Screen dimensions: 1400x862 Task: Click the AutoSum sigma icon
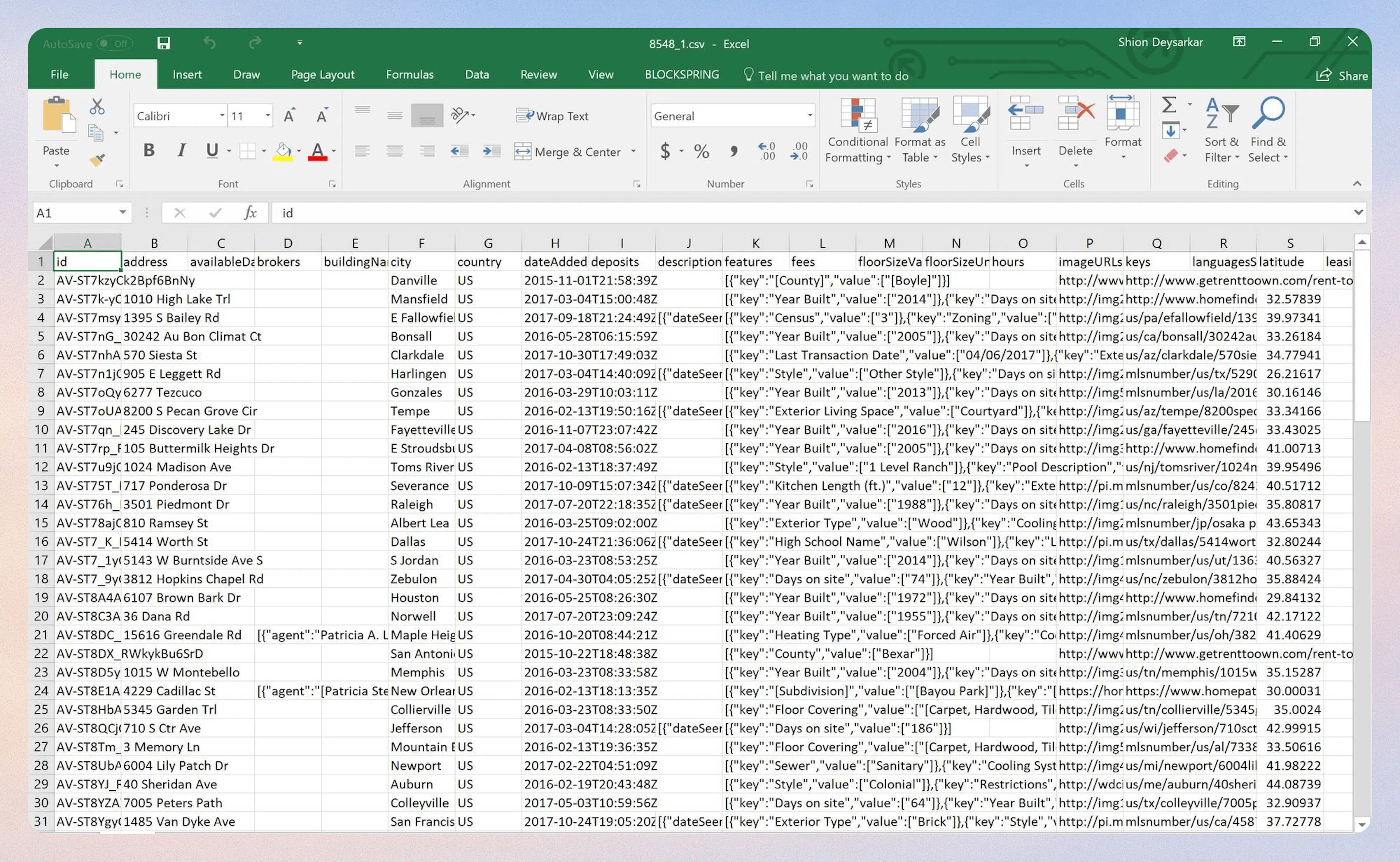click(x=1168, y=105)
